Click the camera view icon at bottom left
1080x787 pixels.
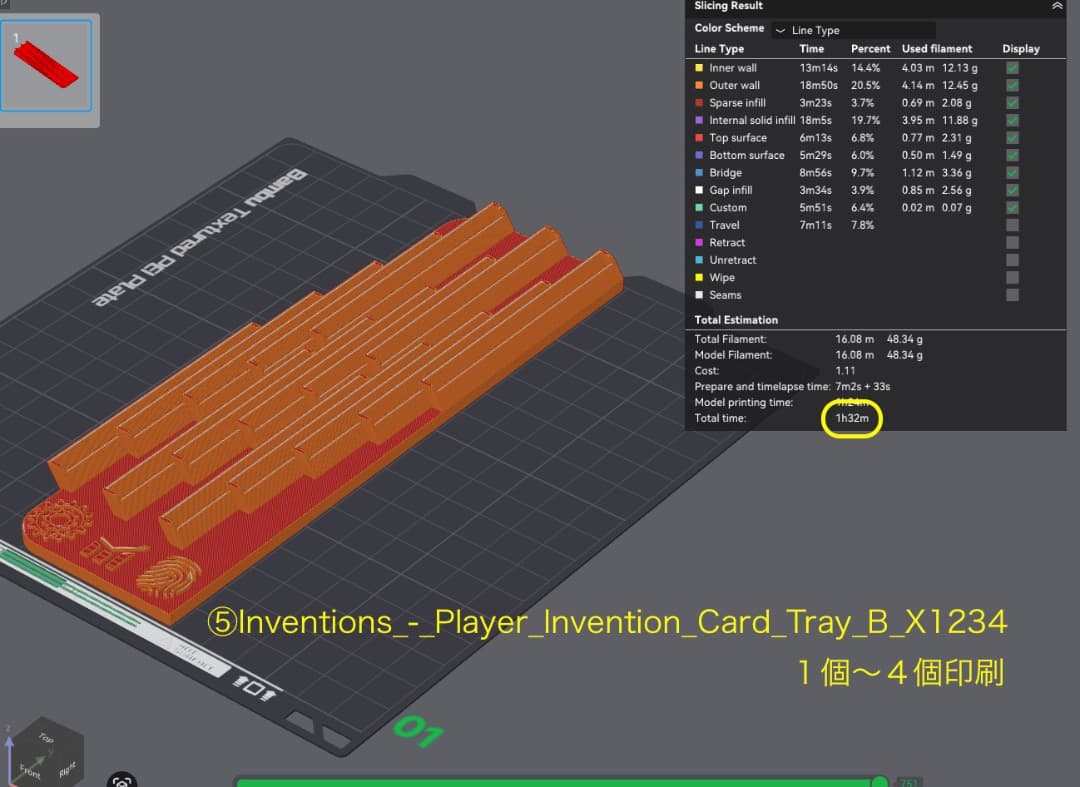(x=122, y=780)
